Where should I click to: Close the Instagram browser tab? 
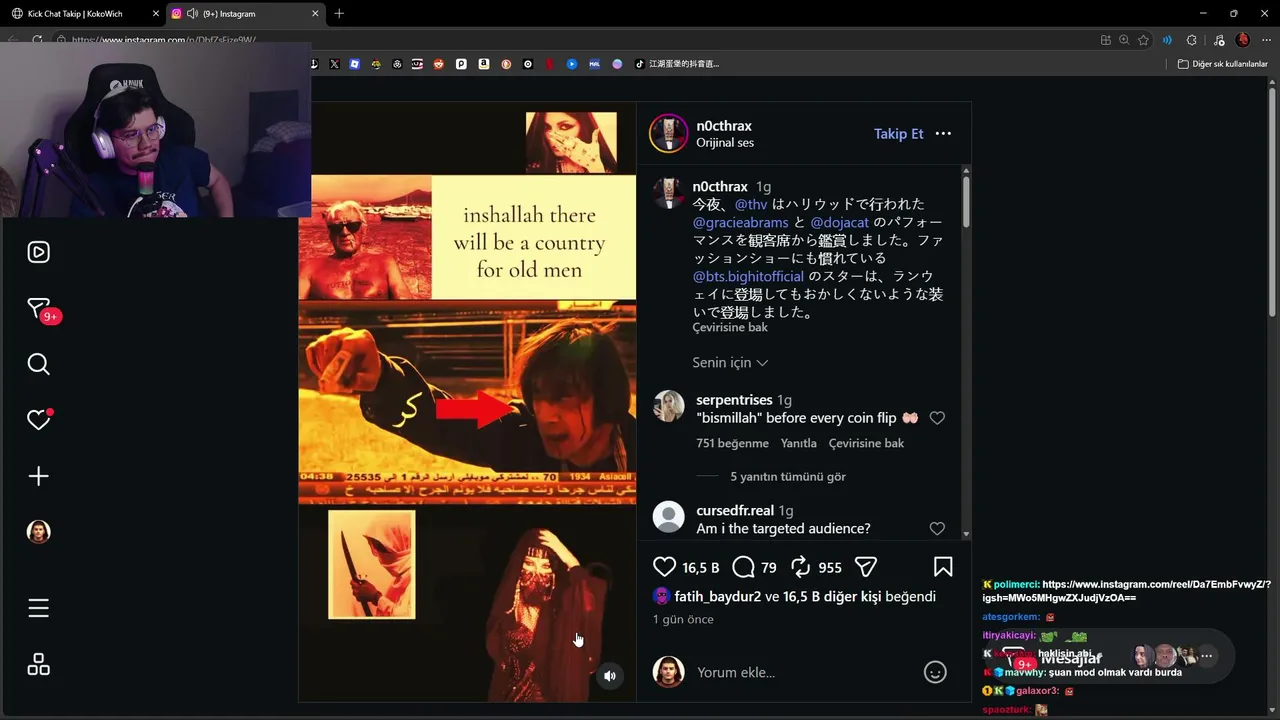[x=315, y=14]
